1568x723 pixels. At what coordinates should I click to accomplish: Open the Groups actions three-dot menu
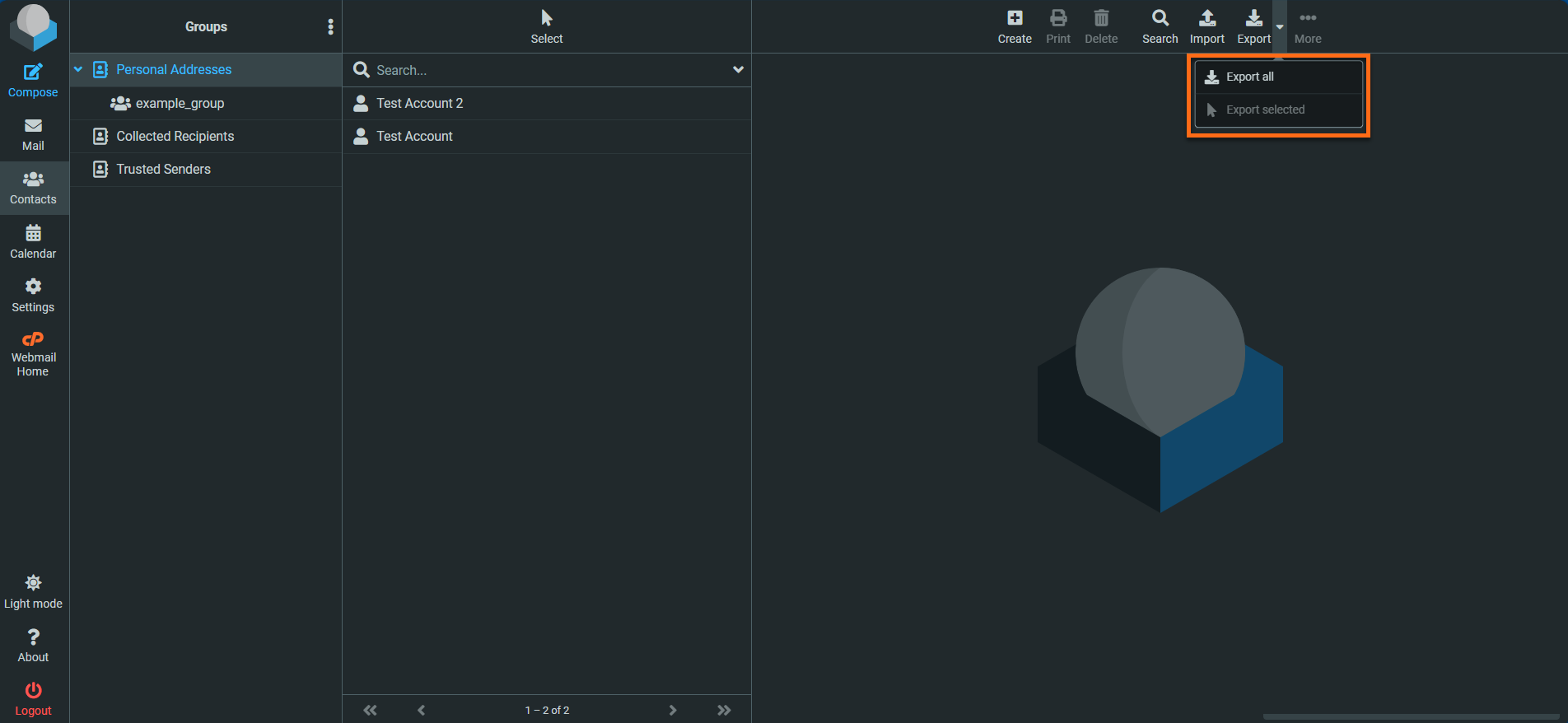330,26
